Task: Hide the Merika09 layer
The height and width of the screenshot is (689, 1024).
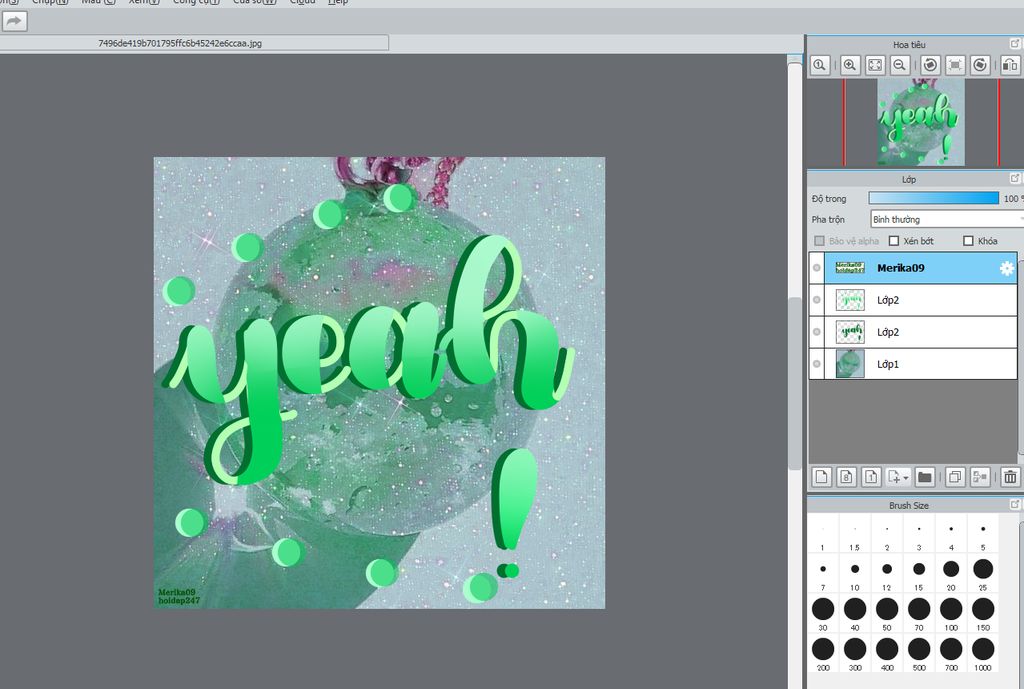Action: (x=817, y=268)
